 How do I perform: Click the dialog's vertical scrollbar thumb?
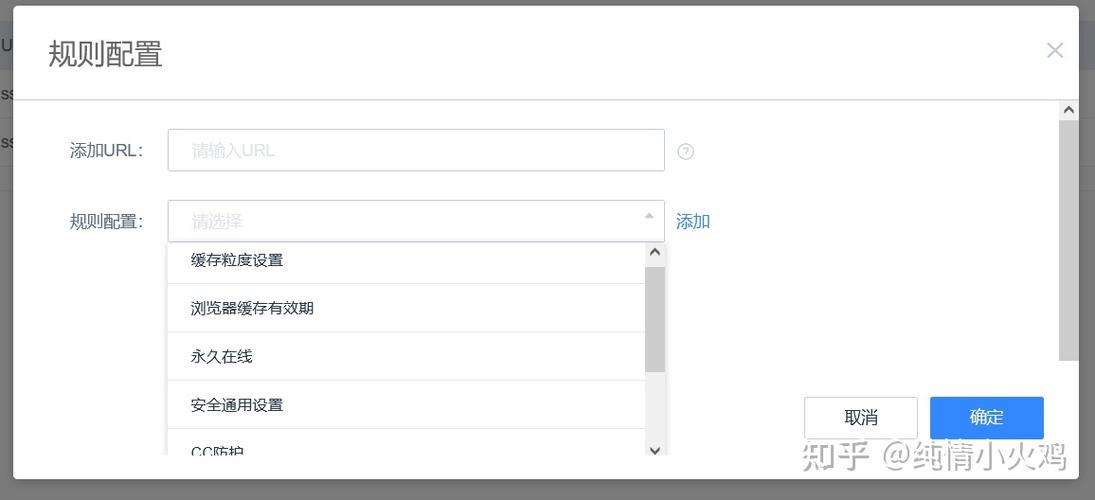pyautogui.click(x=1068, y=240)
